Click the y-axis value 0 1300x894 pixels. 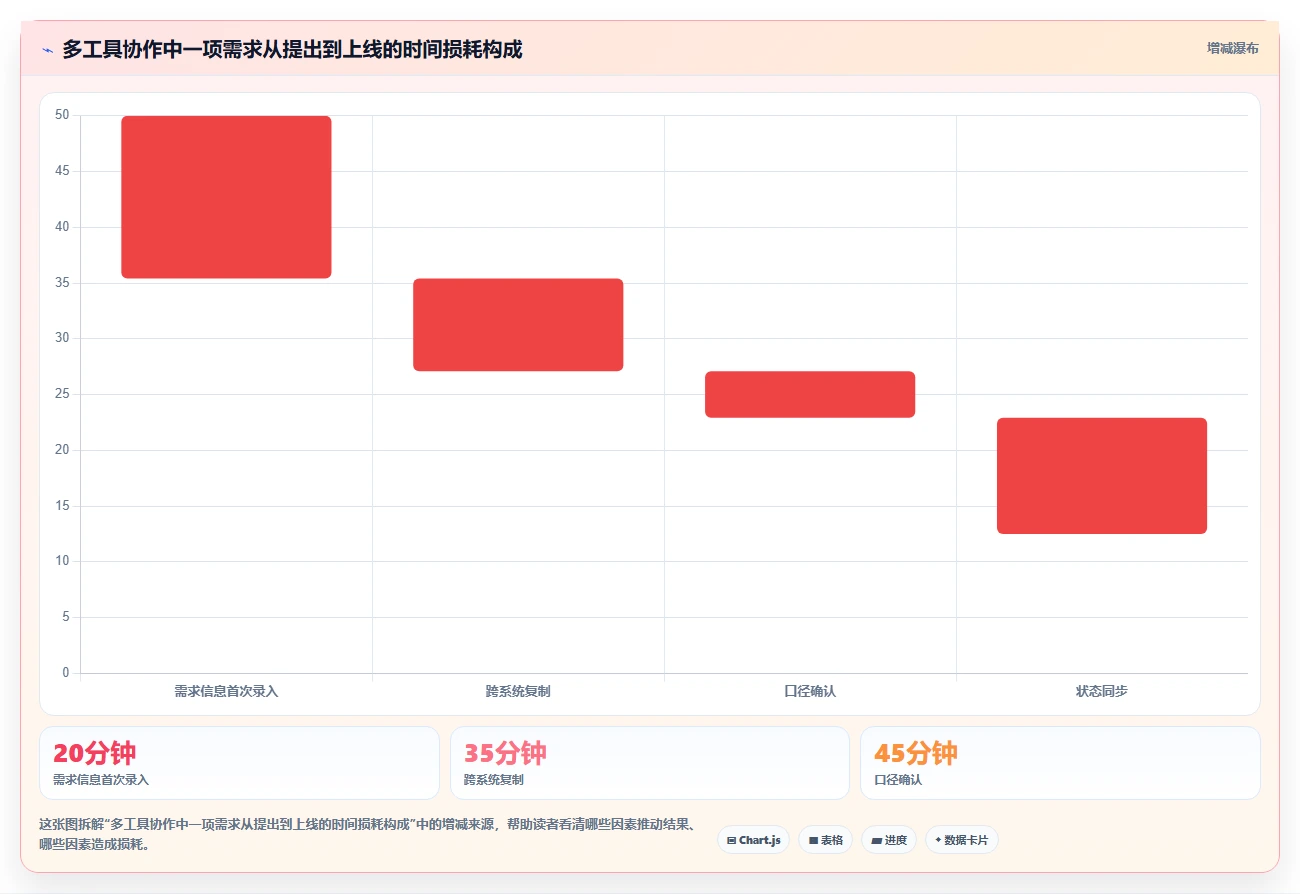point(66,673)
